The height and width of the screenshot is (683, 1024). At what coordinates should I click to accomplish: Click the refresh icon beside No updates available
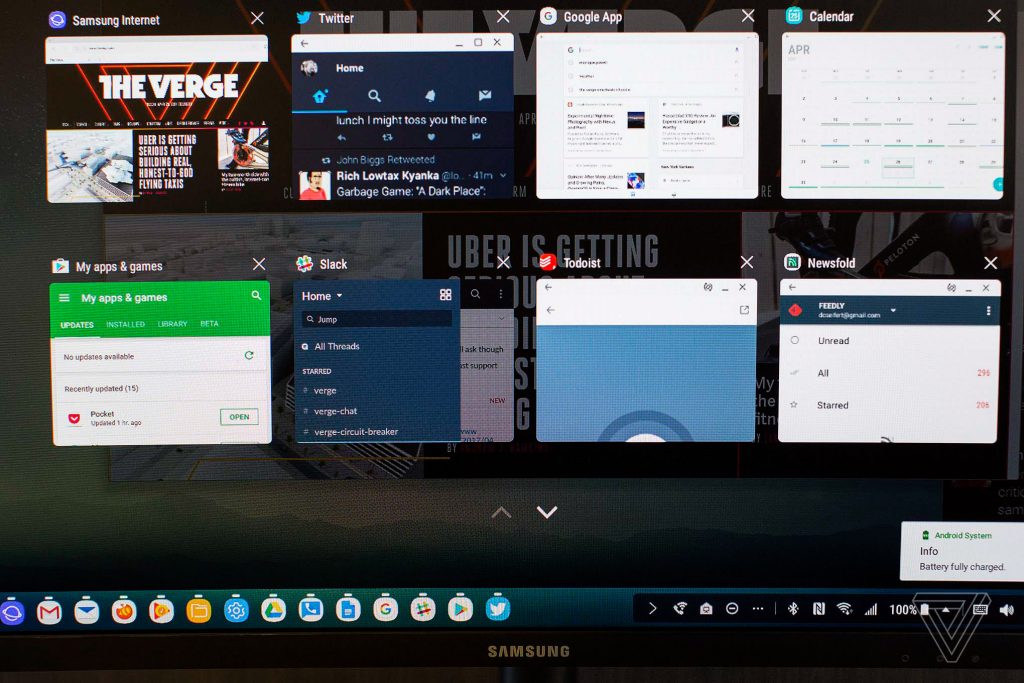tap(249, 355)
